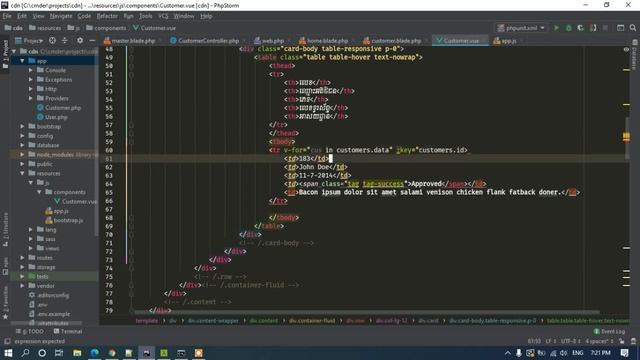This screenshot has height=360, width=640.
Task: Collapse the components folder in tree
Action: pyautogui.click(x=40, y=192)
